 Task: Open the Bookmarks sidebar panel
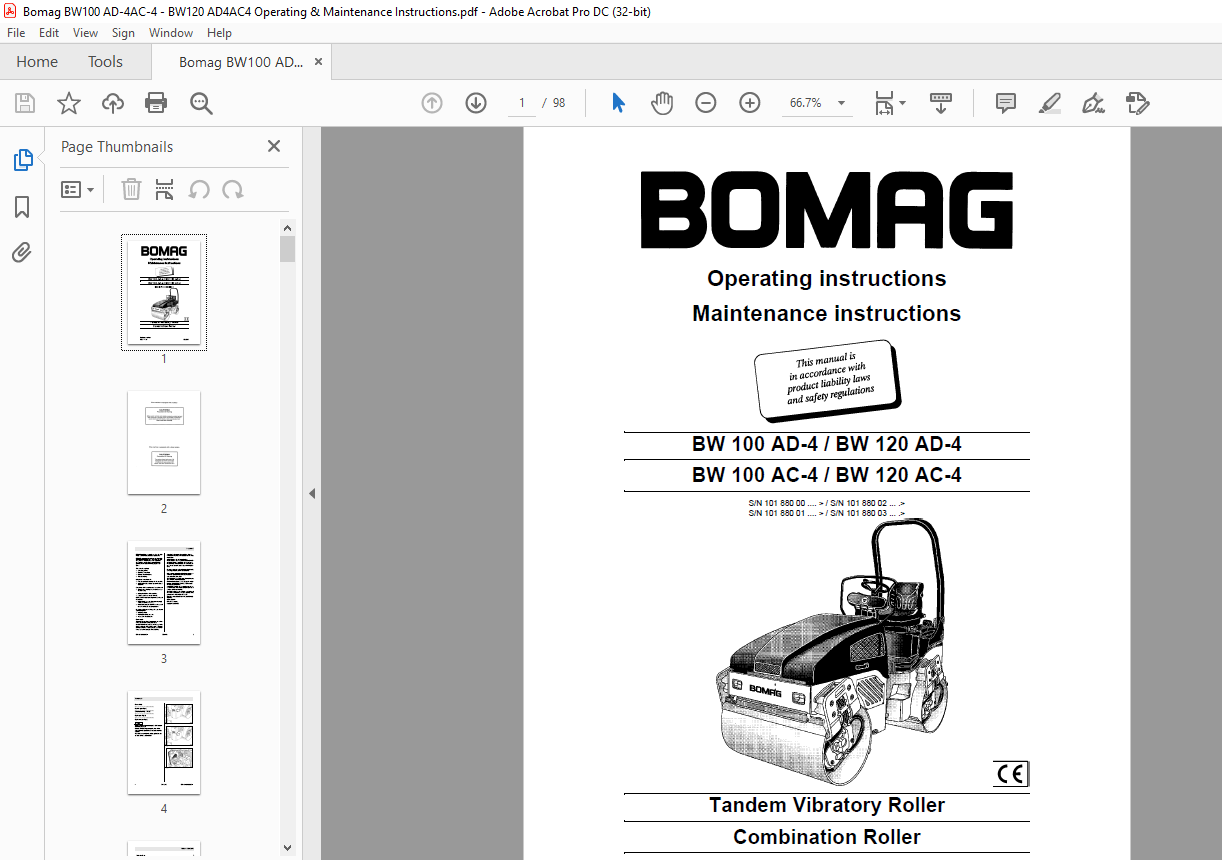(22, 207)
